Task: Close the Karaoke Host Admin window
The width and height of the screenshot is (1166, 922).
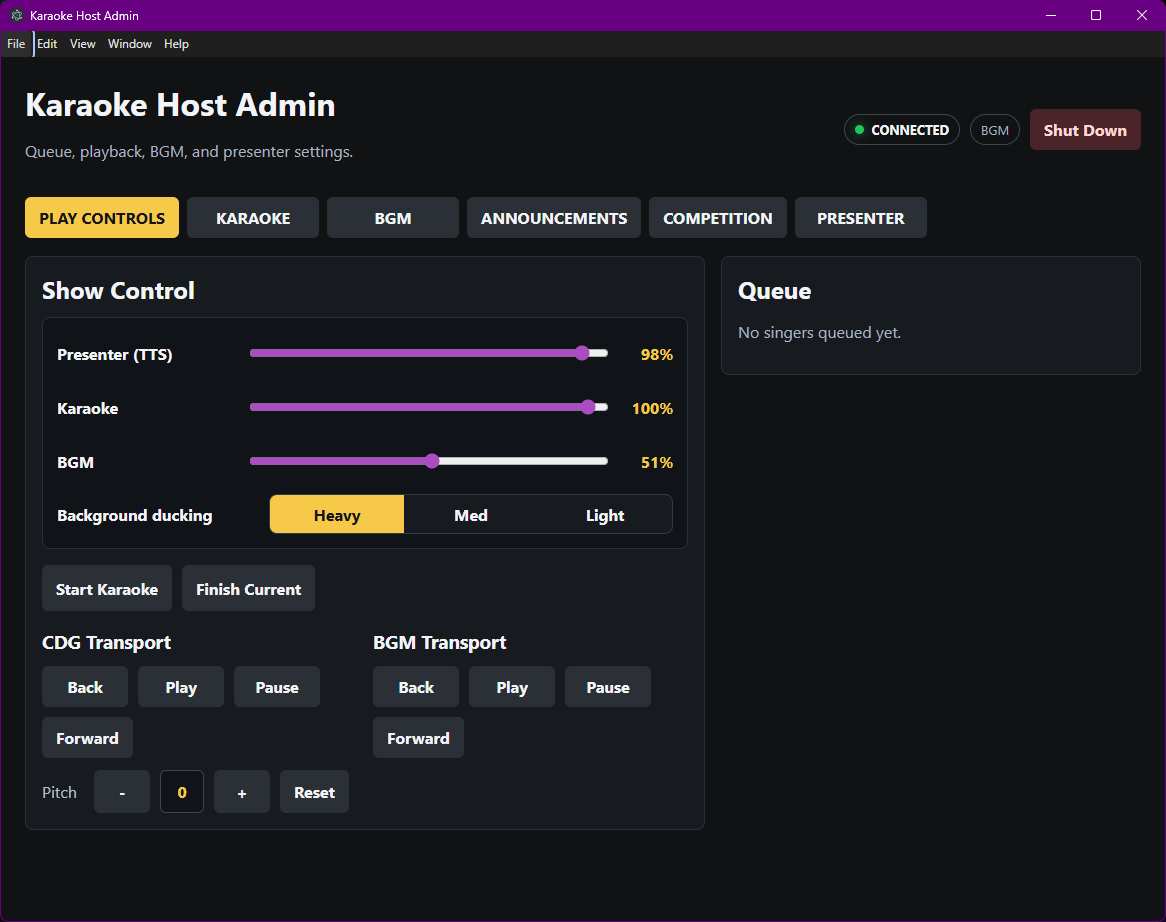Action: pos(1142,15)
